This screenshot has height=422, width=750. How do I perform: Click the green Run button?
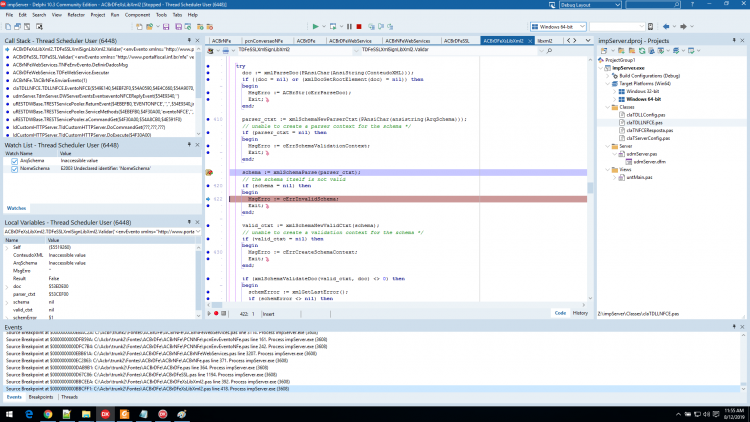pos(315,27)
